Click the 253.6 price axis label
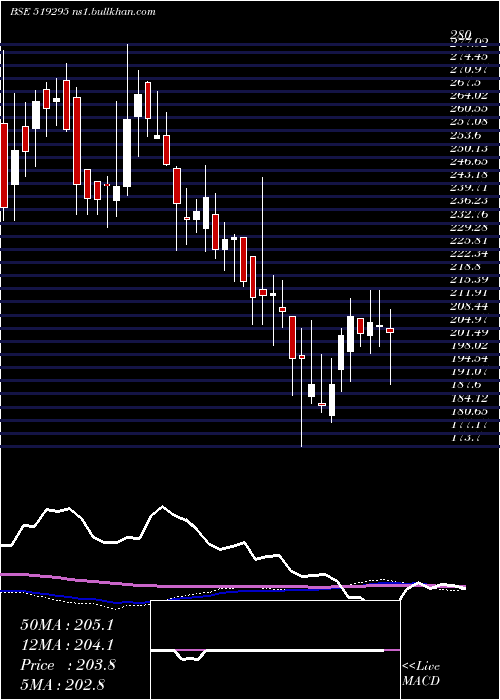 [466, 135]
